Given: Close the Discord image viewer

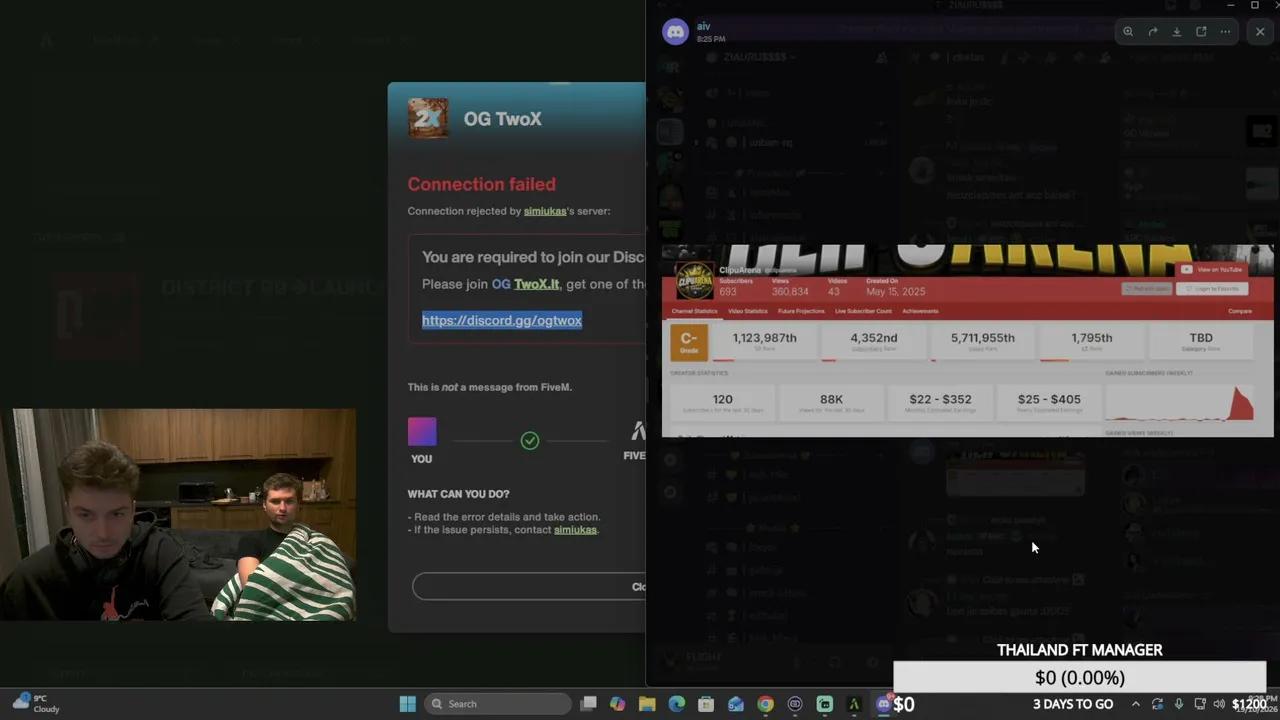Looking at the screenshot, I should point(1260,32).
